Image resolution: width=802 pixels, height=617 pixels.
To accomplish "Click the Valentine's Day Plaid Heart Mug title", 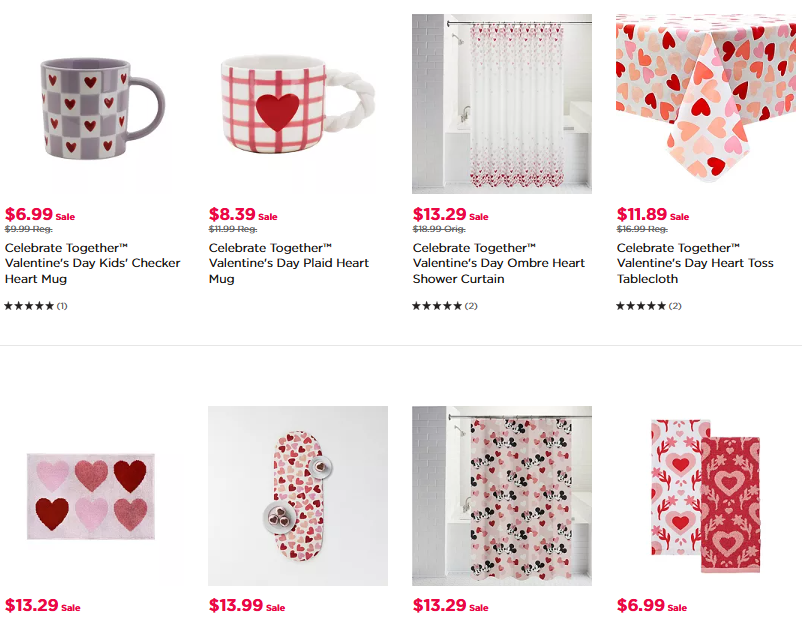I will tap(288, 263).
